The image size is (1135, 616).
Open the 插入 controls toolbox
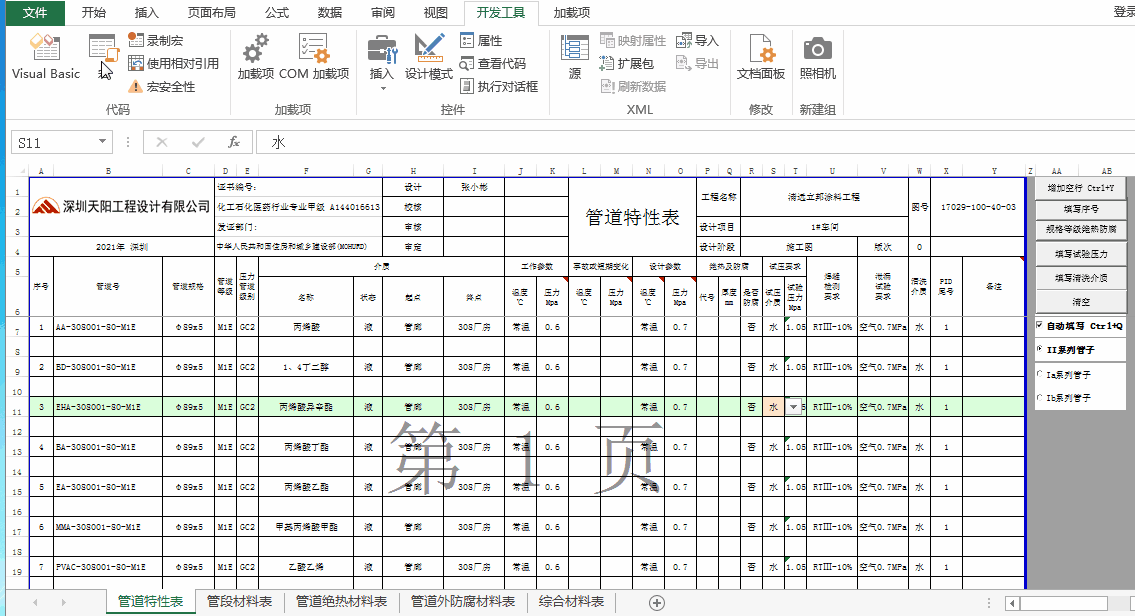click(x=381, y=62)
